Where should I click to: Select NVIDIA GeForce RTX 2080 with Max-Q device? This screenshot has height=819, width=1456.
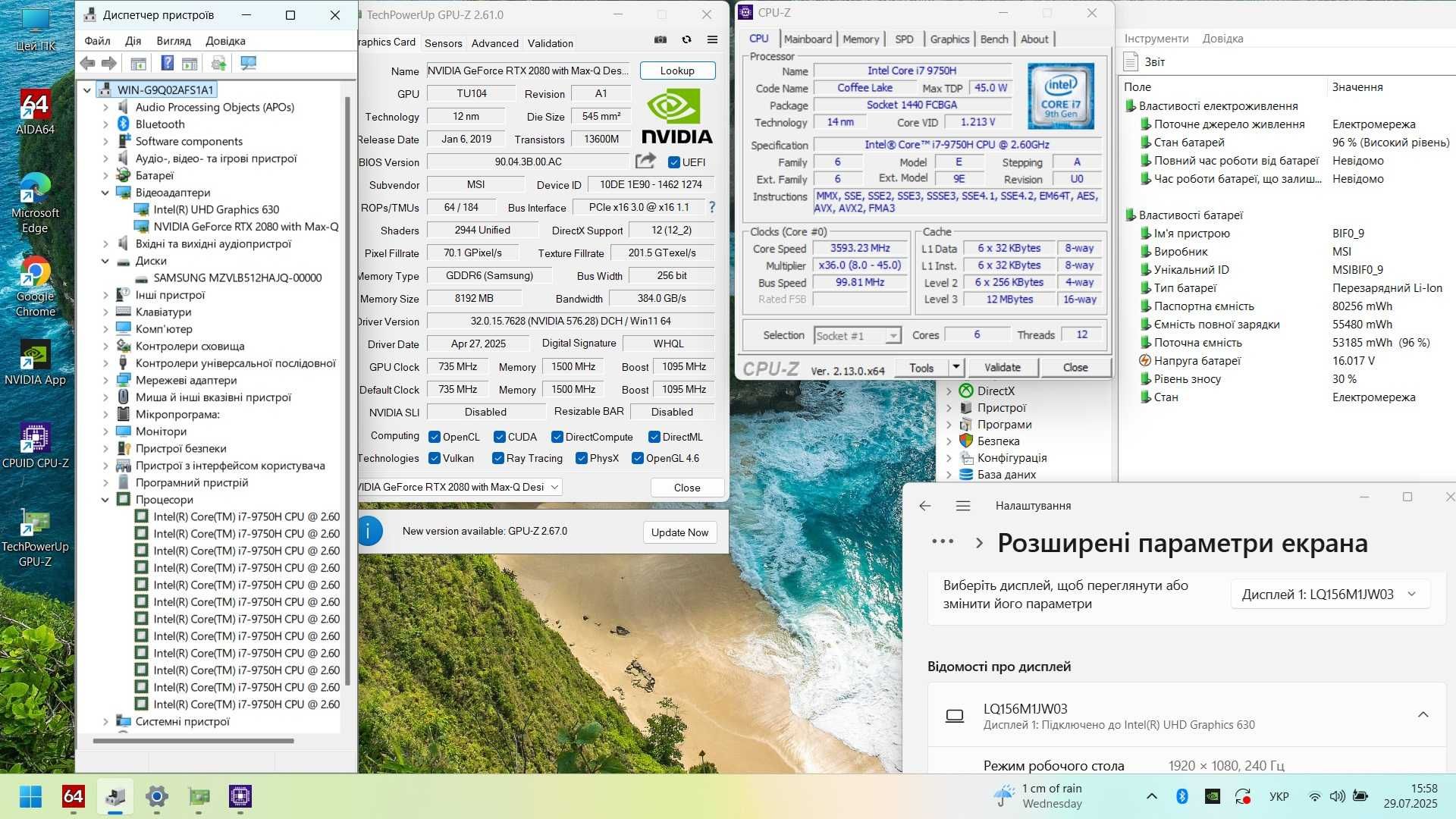[246, 227]
